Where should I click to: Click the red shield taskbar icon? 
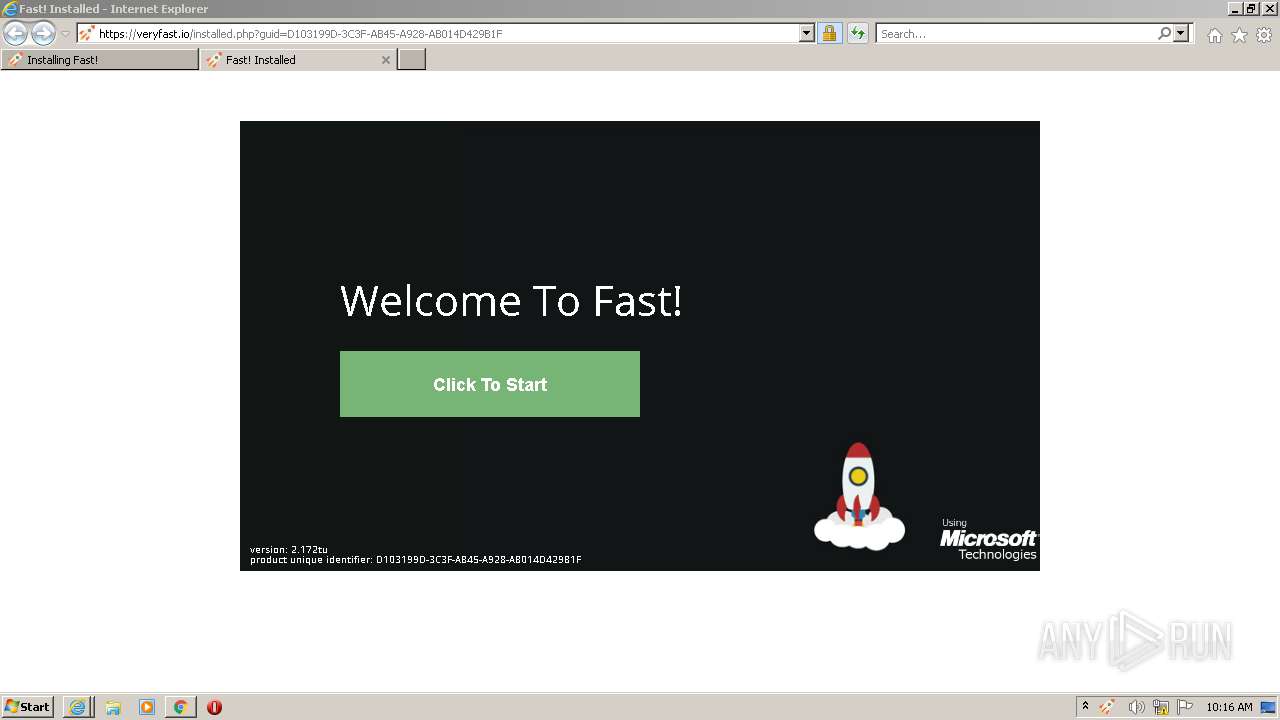(x=214, y=707)
